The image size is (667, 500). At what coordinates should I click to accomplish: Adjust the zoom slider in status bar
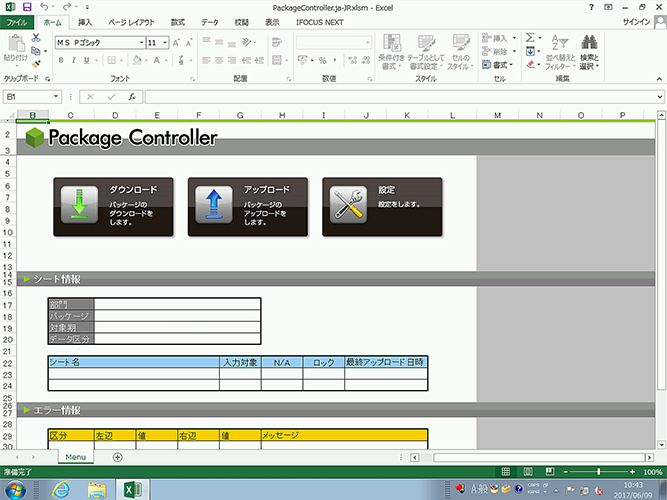598,471
